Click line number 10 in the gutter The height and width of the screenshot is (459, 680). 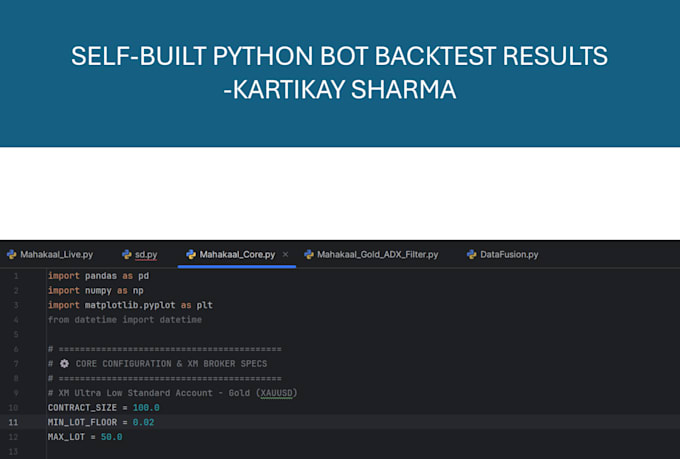[13, 408]
